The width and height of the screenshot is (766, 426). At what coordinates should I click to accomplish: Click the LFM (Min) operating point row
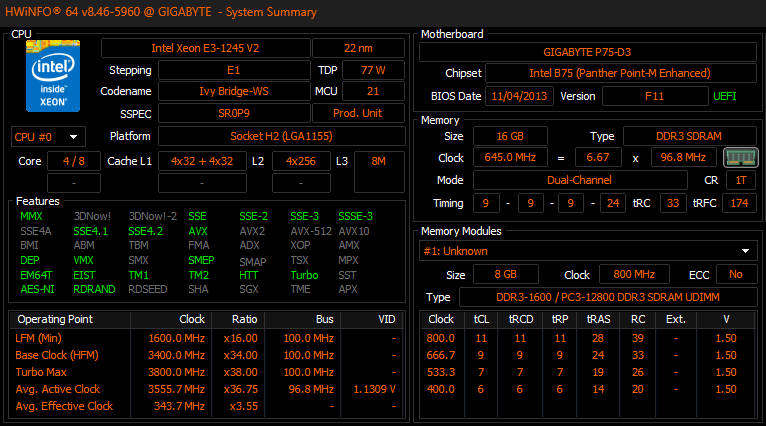click(x=206, y=338)
